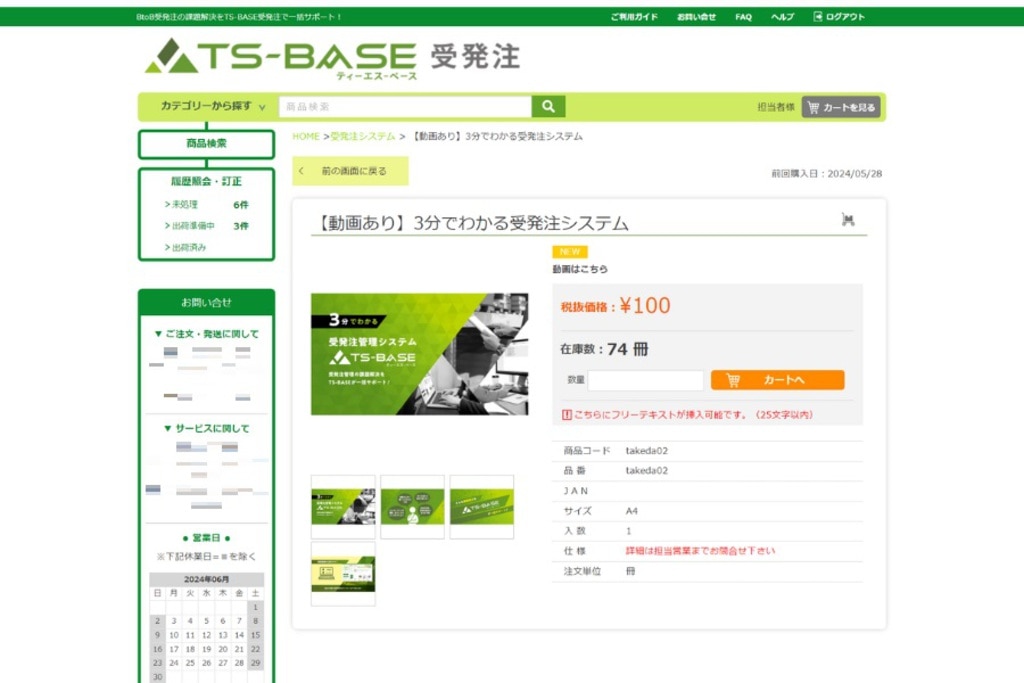Click the cart icon in カートを見る
1024x683 pixels.
point(813,108)
